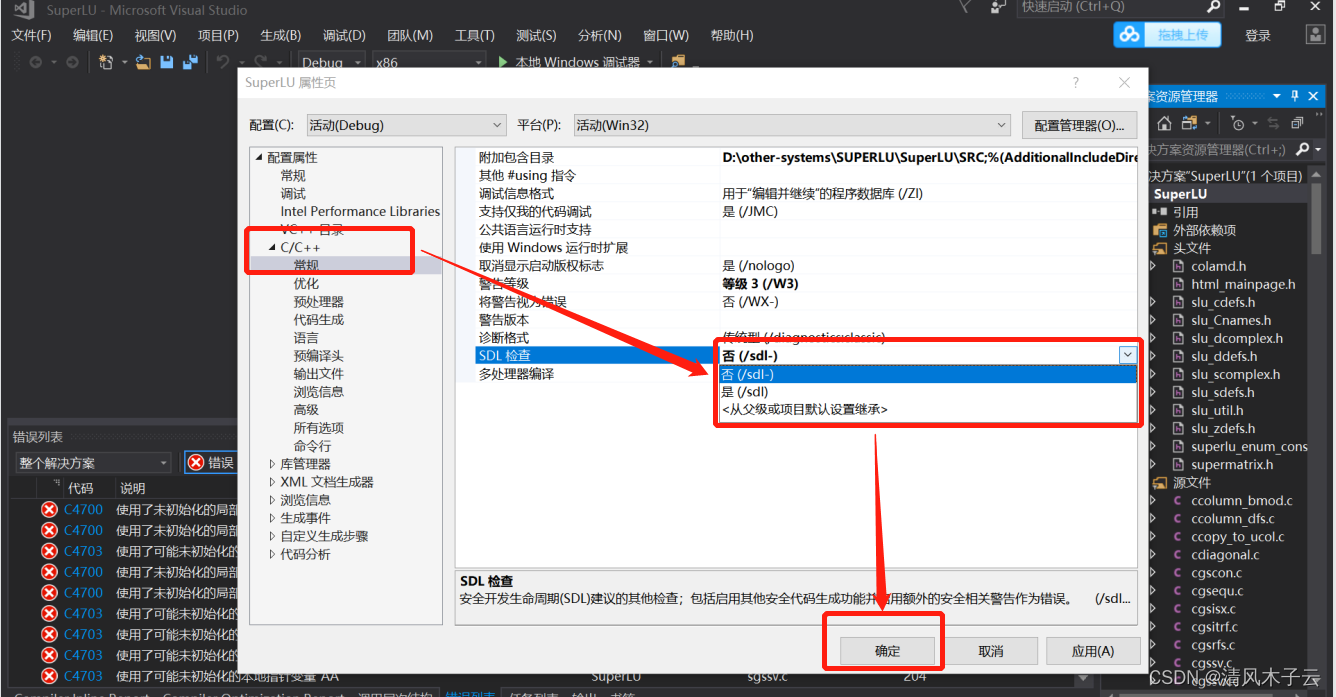Screen dimensions: 1336x697
Task: Open the 配置管理器(O)... button
Action: [1079, 125]
